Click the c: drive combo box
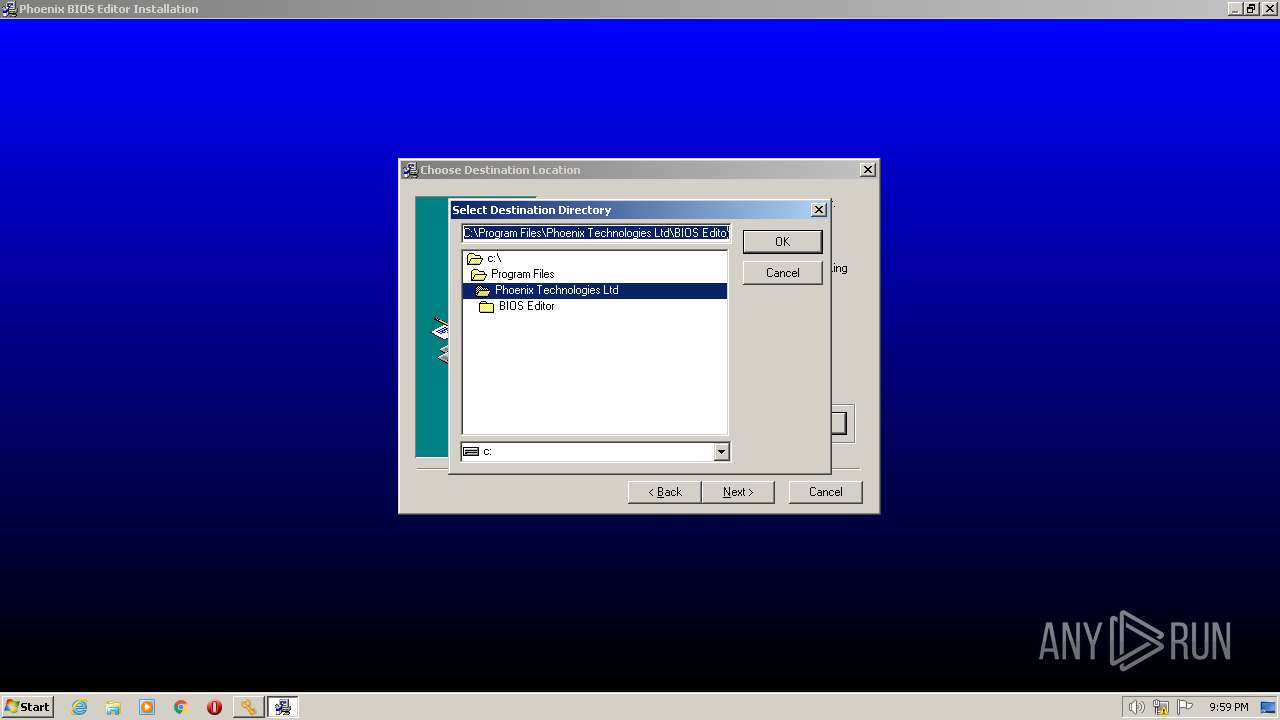Image resolution: width=1280 pixels, height=720 pixels. (x=595, y=452)
